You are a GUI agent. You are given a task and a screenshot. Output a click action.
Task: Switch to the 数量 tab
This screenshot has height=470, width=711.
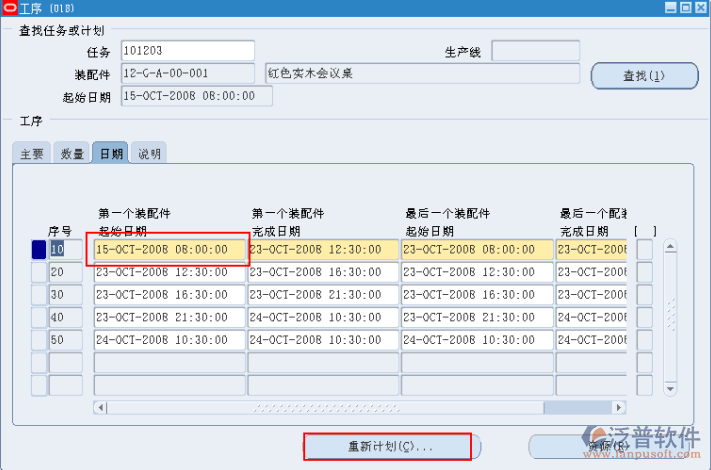[x=71, y=153]
